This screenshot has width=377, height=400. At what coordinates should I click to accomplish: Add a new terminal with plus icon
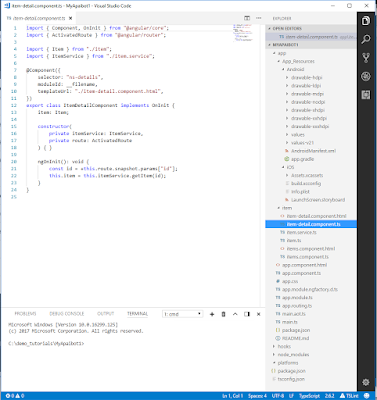(x=212, y=314)
